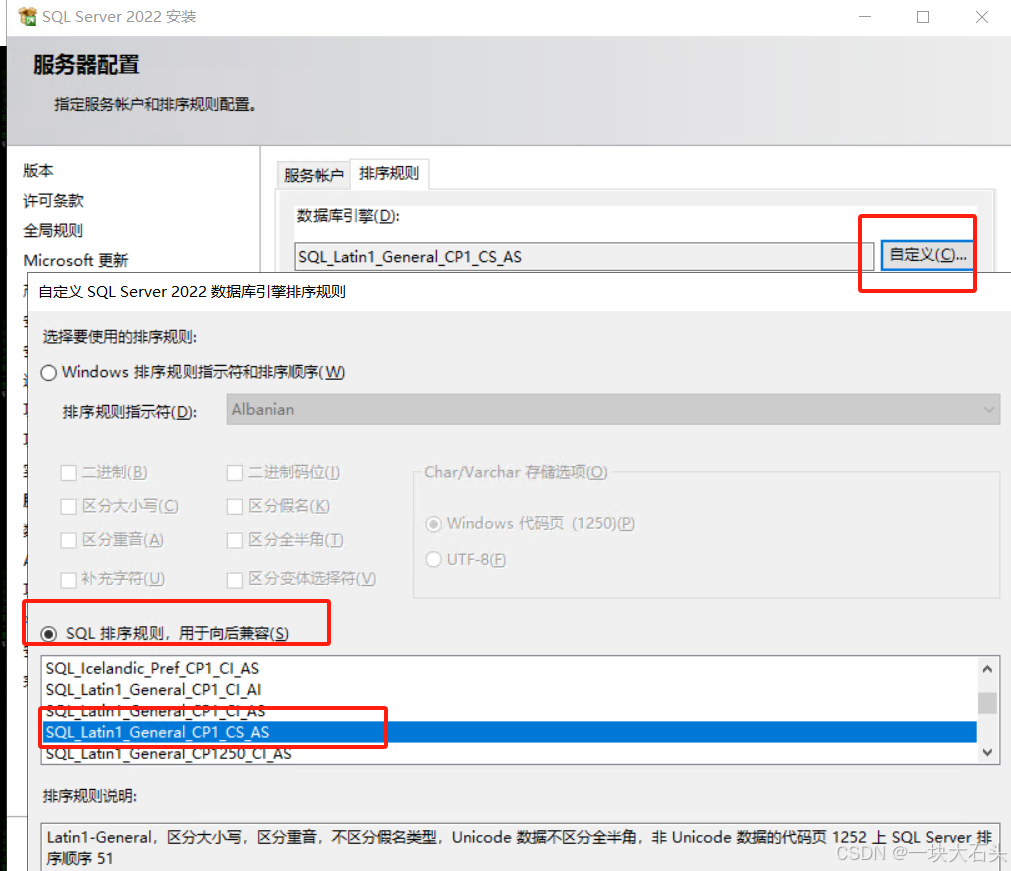Select Windows 排序规则指示符和排序顺序 radio button

coord(49,373)
